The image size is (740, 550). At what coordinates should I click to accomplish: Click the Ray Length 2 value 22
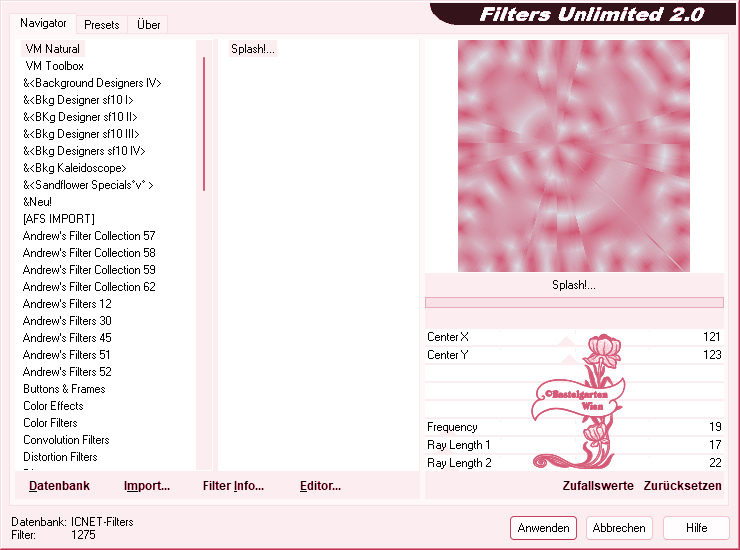pos(715,463)
